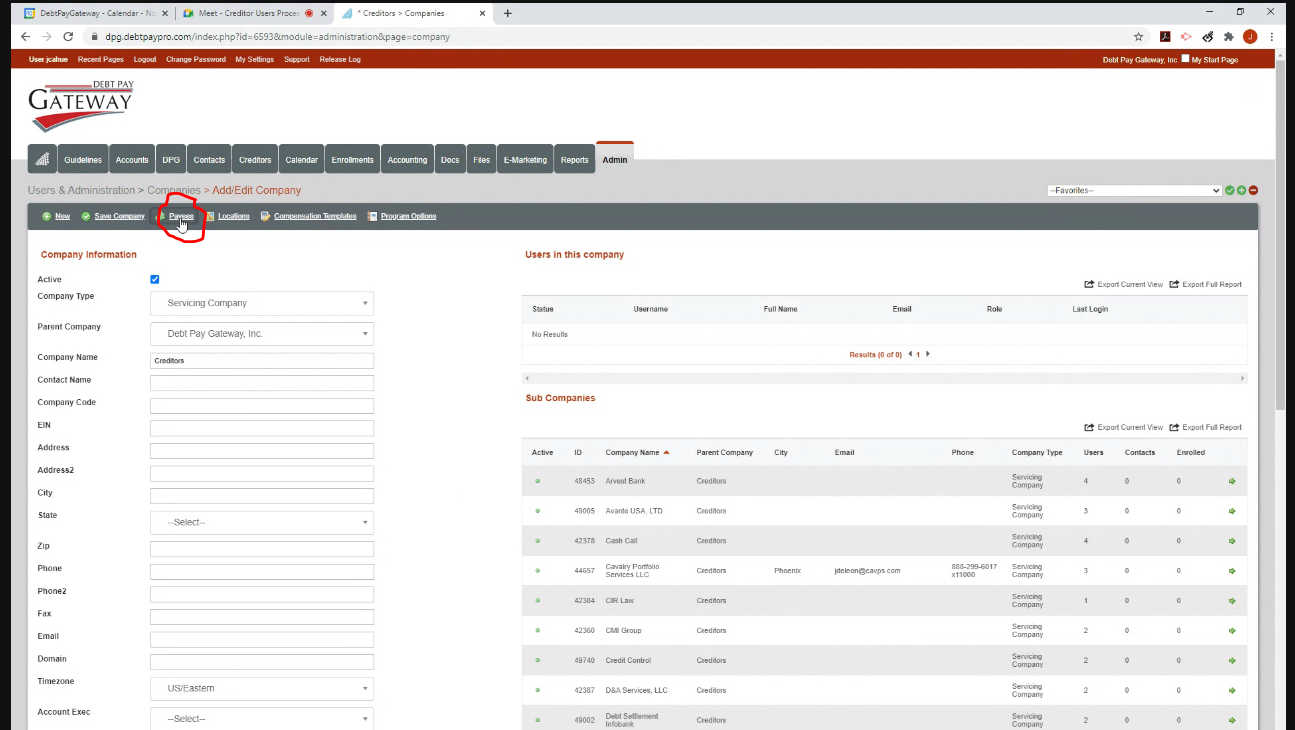Click the Program Options icon
This screenshot has width=1295, height=730.
click(x=372, y=216)
